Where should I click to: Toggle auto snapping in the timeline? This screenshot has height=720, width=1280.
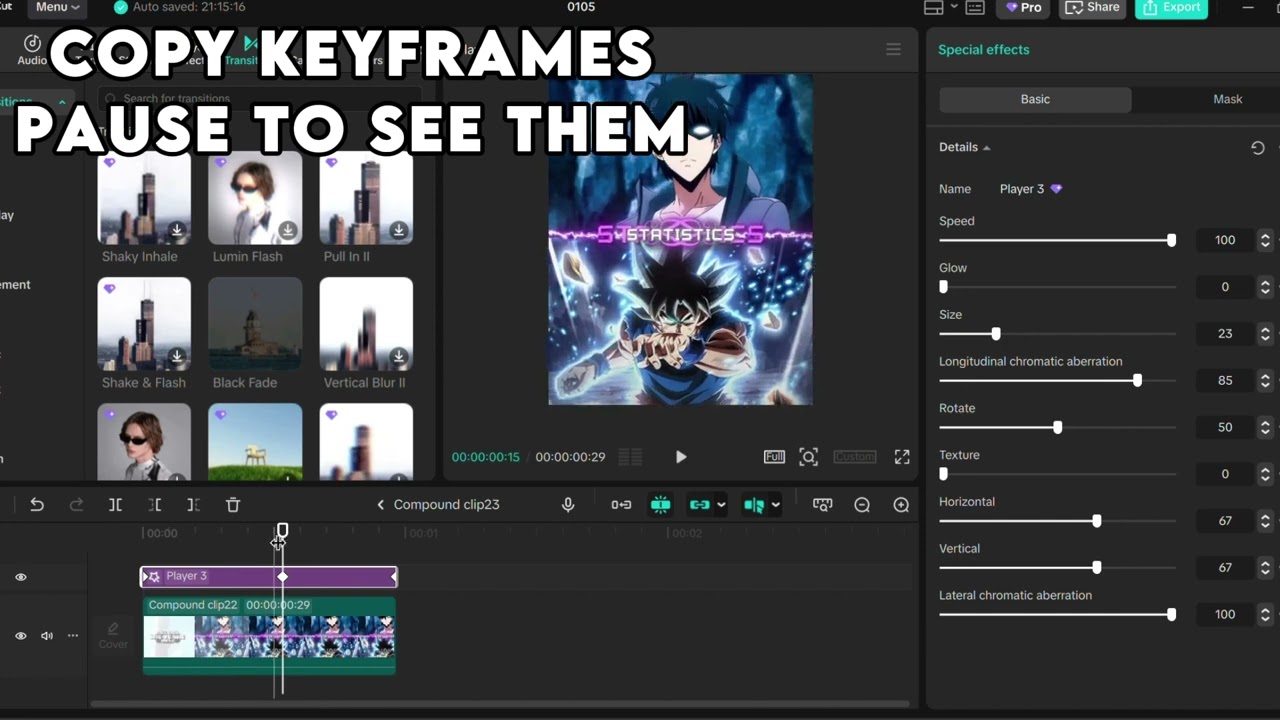[660, 505]
